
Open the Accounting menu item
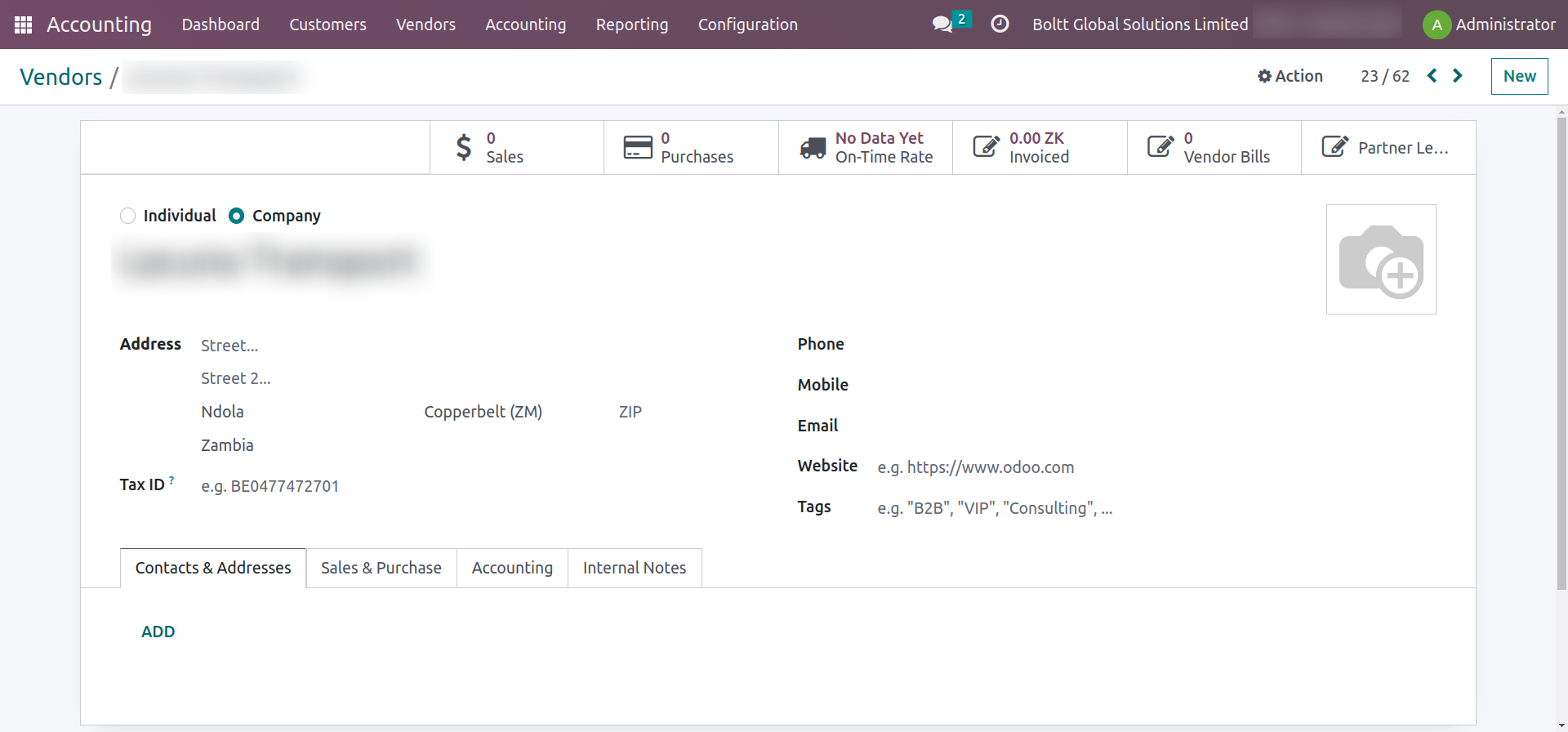tap(525, 25)
